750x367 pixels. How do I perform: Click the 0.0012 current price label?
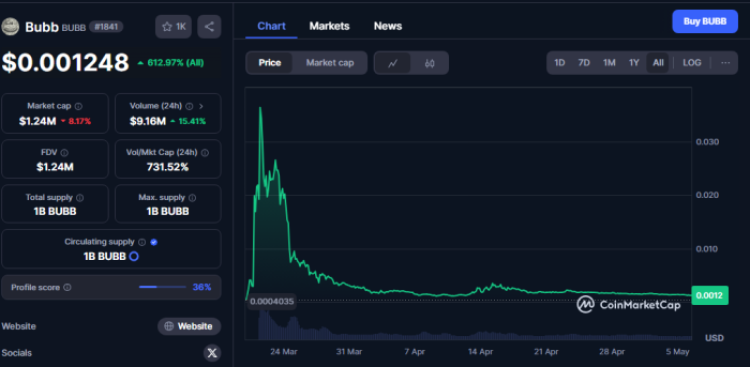click(x=710, y=296)
